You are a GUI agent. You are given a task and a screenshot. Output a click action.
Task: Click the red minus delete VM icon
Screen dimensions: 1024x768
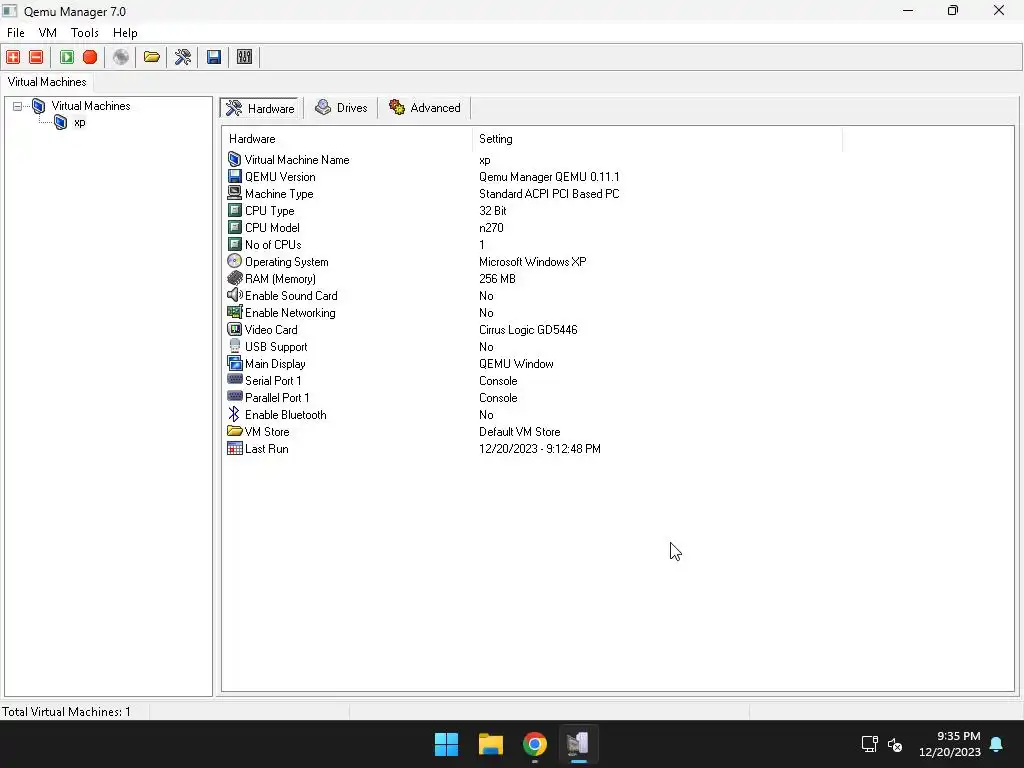point(37,57)
